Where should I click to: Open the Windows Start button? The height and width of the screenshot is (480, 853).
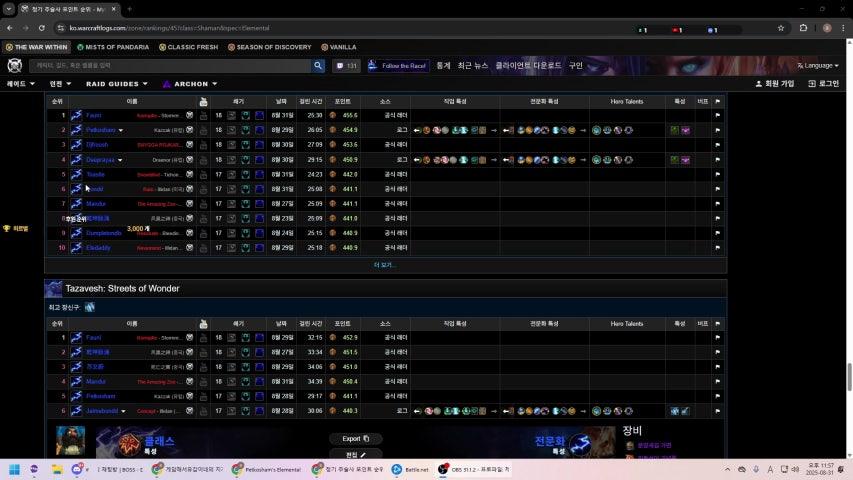pyautogui.click(x=15, y=469)
